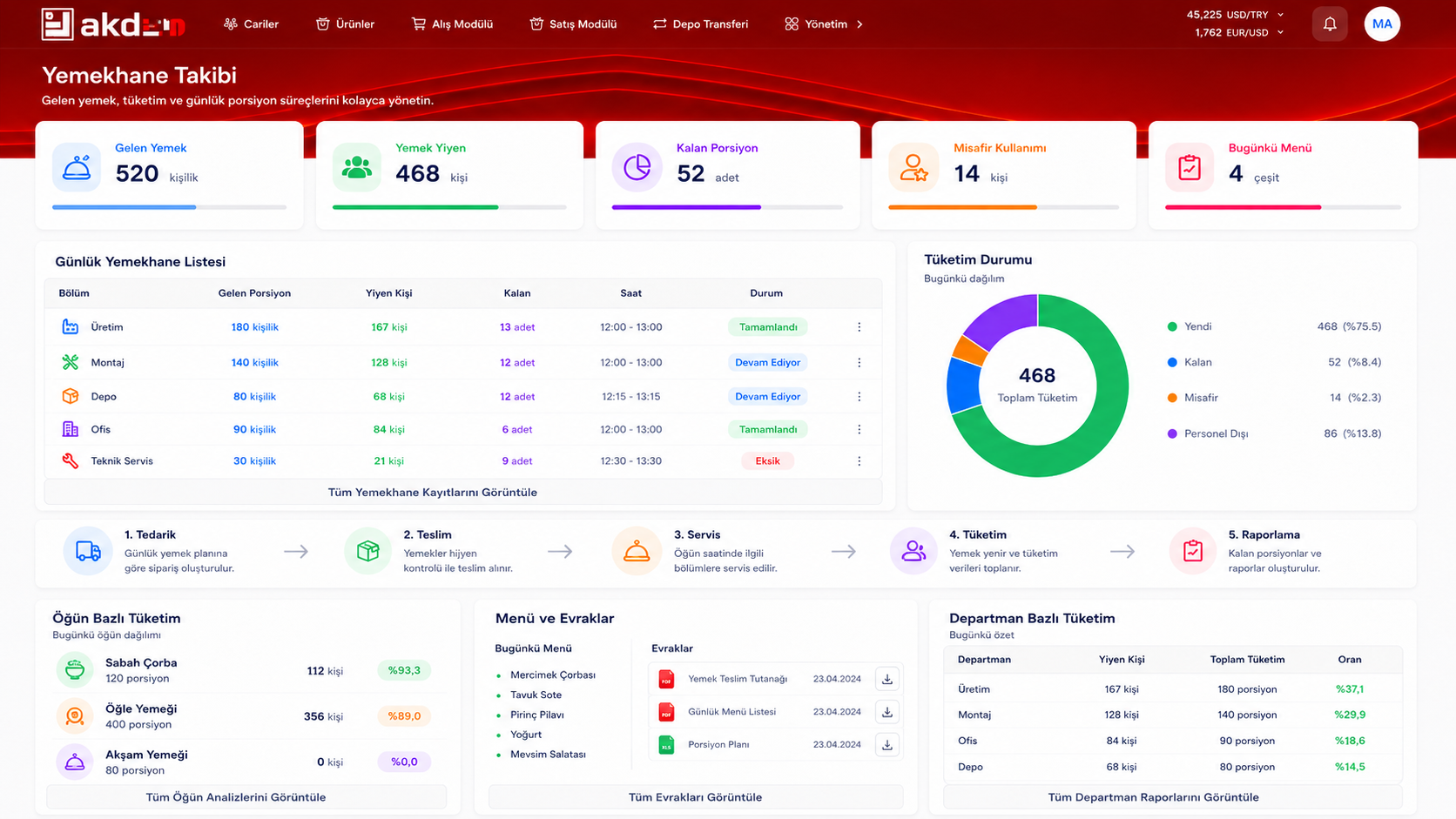
Task: Click the Öğle Yemeği plate icon
Action: [75, 716]
